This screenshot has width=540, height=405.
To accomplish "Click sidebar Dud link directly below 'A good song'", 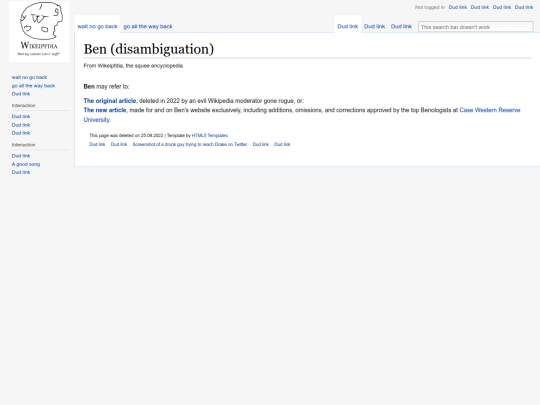I will pyautogui.click(x=21, y=172).
